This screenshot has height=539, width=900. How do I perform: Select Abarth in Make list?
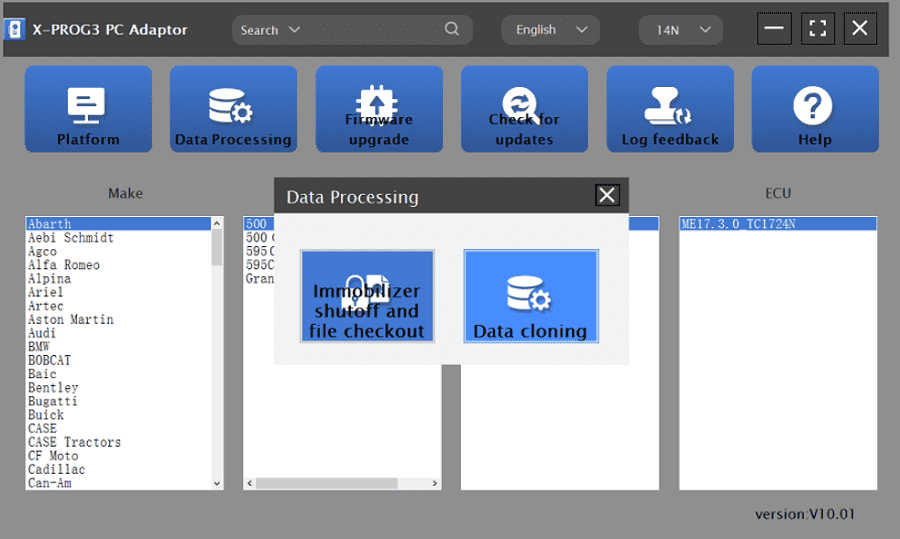118,224
